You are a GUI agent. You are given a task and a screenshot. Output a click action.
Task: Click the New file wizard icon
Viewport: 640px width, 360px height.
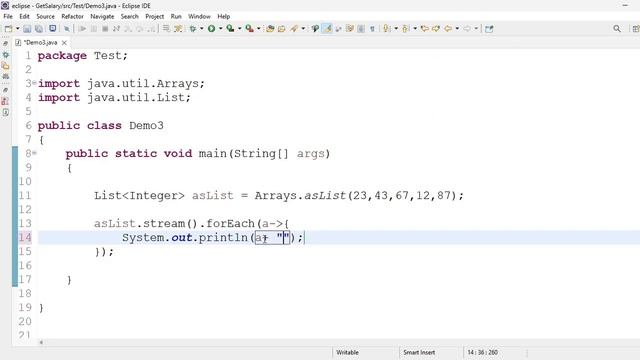click(8, 29)
